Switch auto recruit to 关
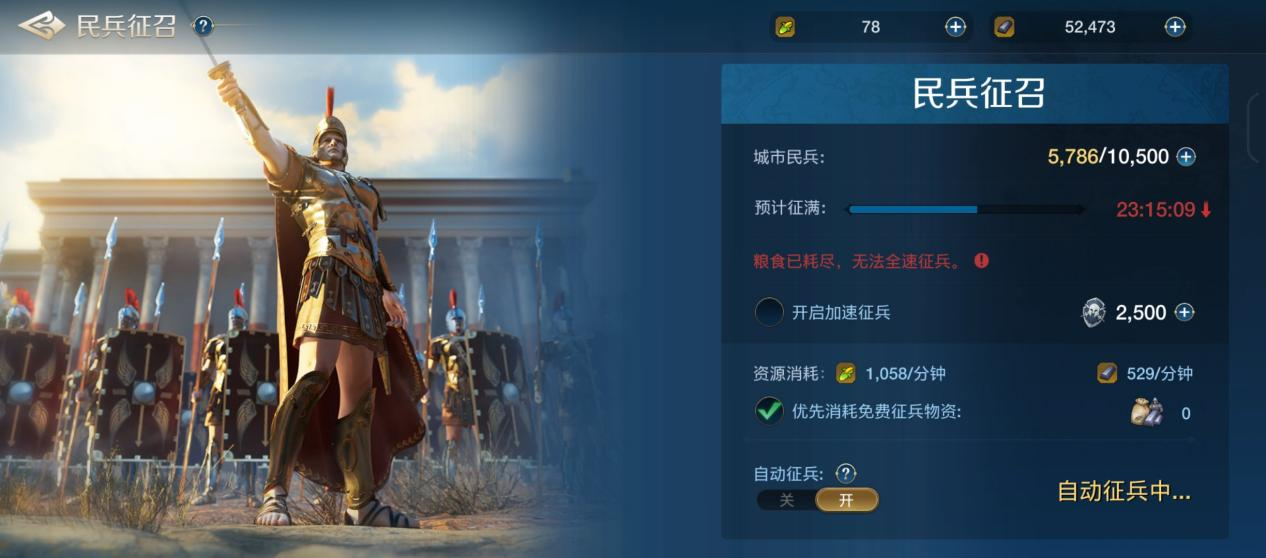Screen dimensions: 1266x558 pos(787,500)
